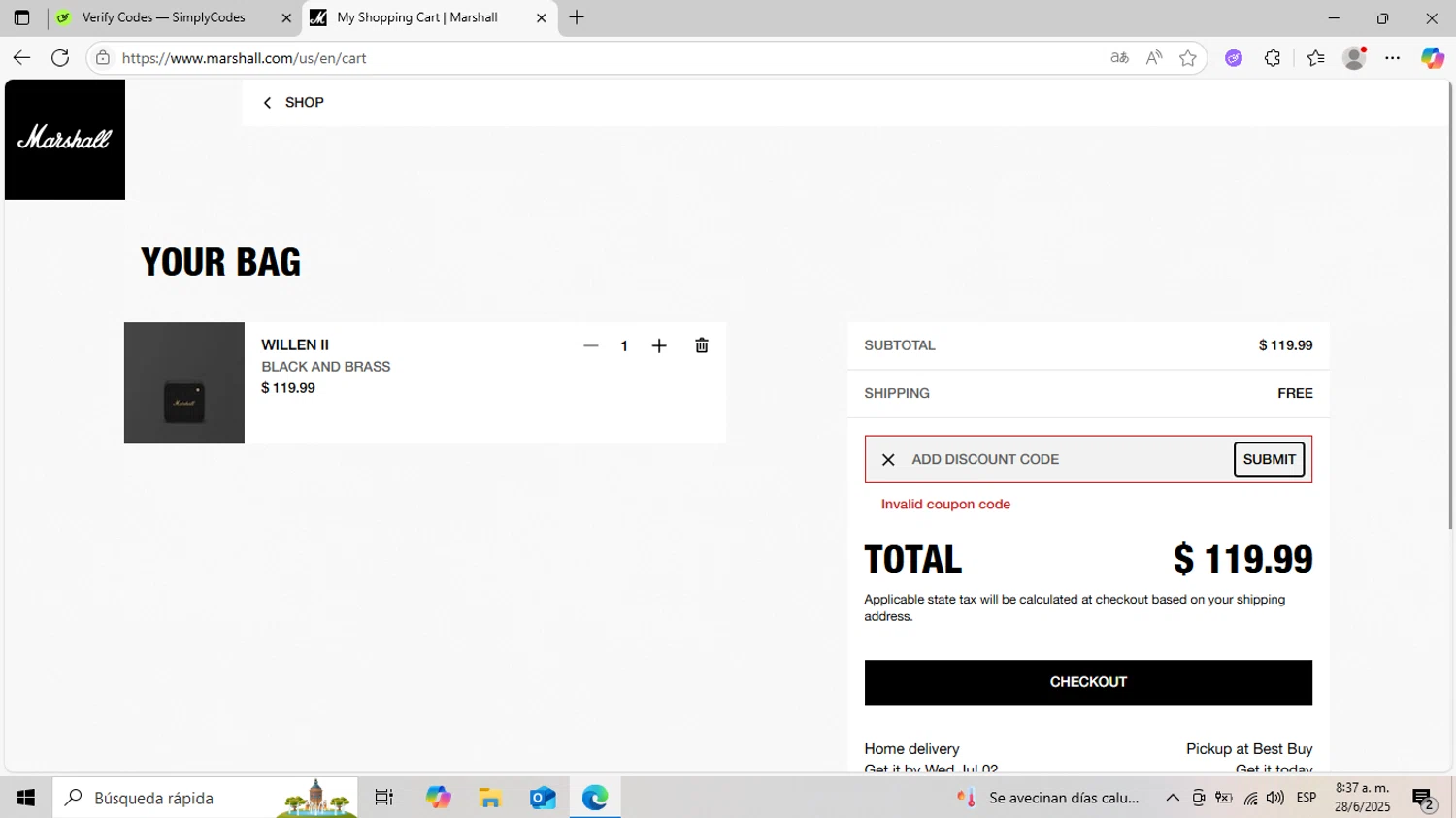Image resolution: width=1456 pixels, height=818 pixels.
Task: Open Outlook from the taskbar
Action: coord(543,798)
